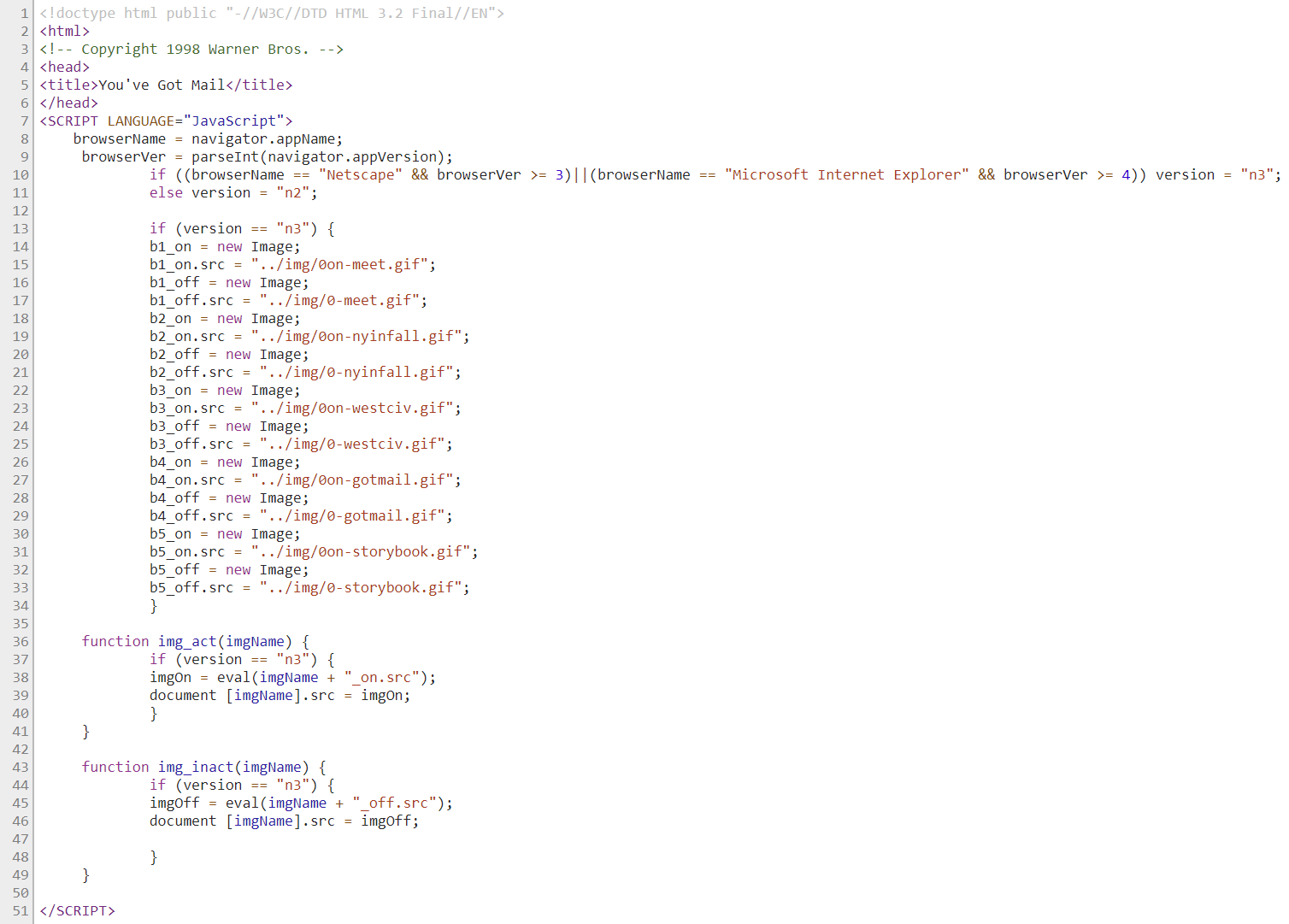The image size is (1289, 924).
Task: Click the string "../img/0on-nyinfall.gif"
Action: pyautogui.click(x=356, y=336)
